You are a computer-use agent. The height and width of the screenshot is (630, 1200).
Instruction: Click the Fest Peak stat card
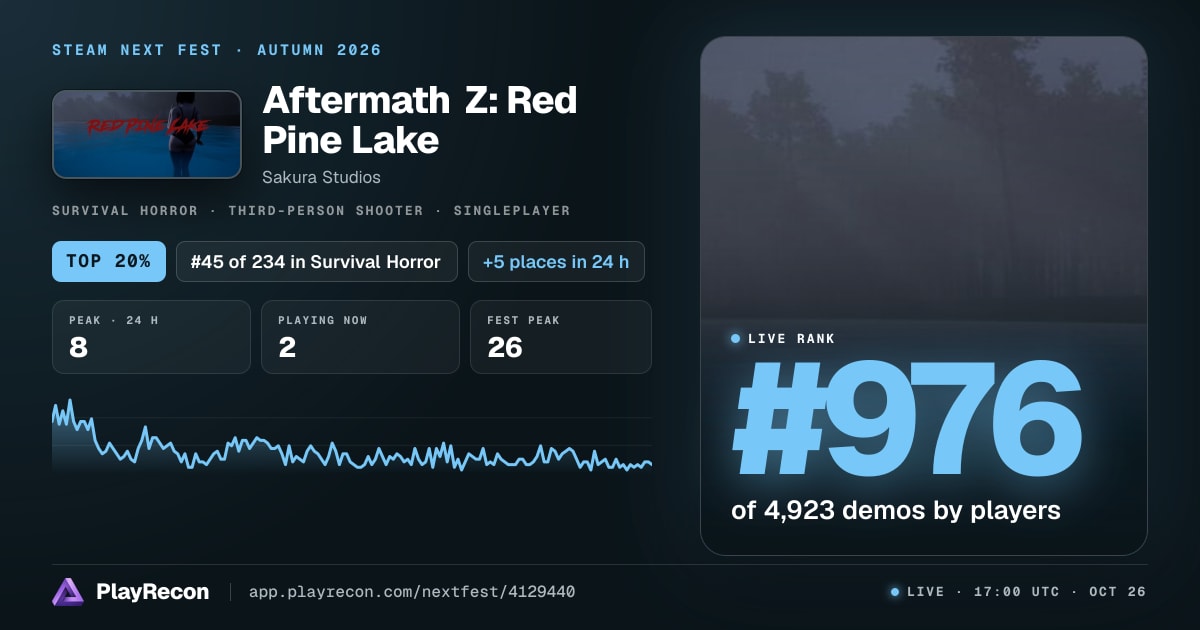click(560, 337)
